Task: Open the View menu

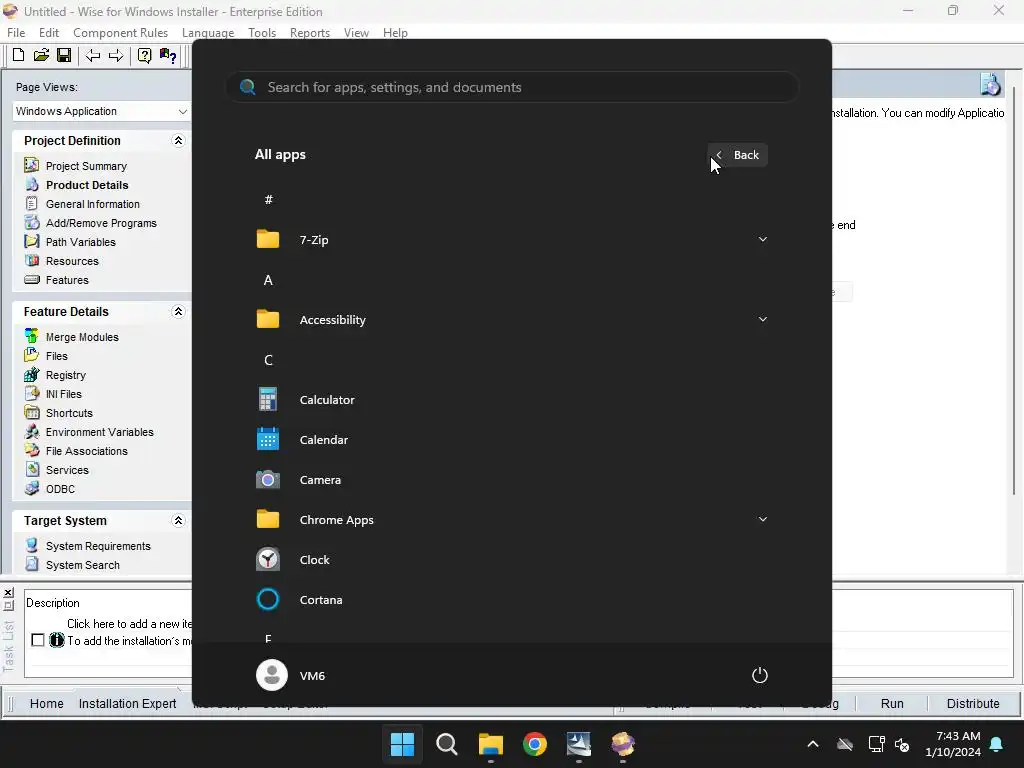Action: [356, 33]
